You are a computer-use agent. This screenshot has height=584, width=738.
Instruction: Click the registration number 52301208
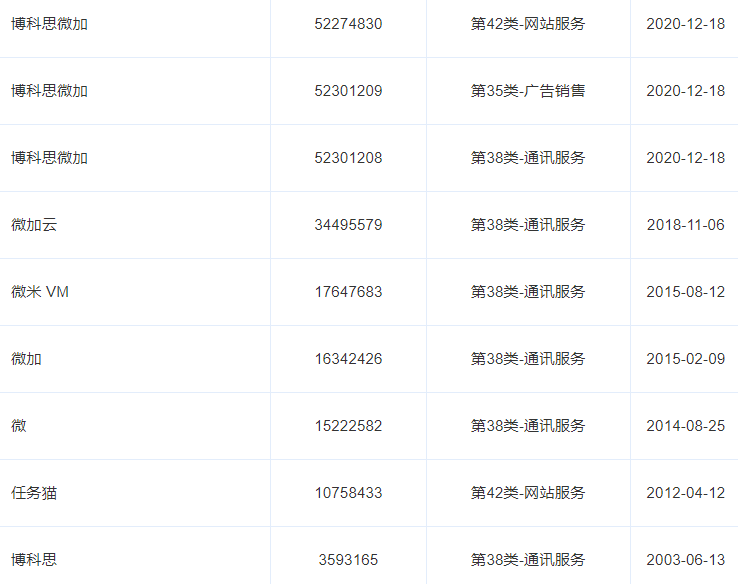(x=348, y=158)
